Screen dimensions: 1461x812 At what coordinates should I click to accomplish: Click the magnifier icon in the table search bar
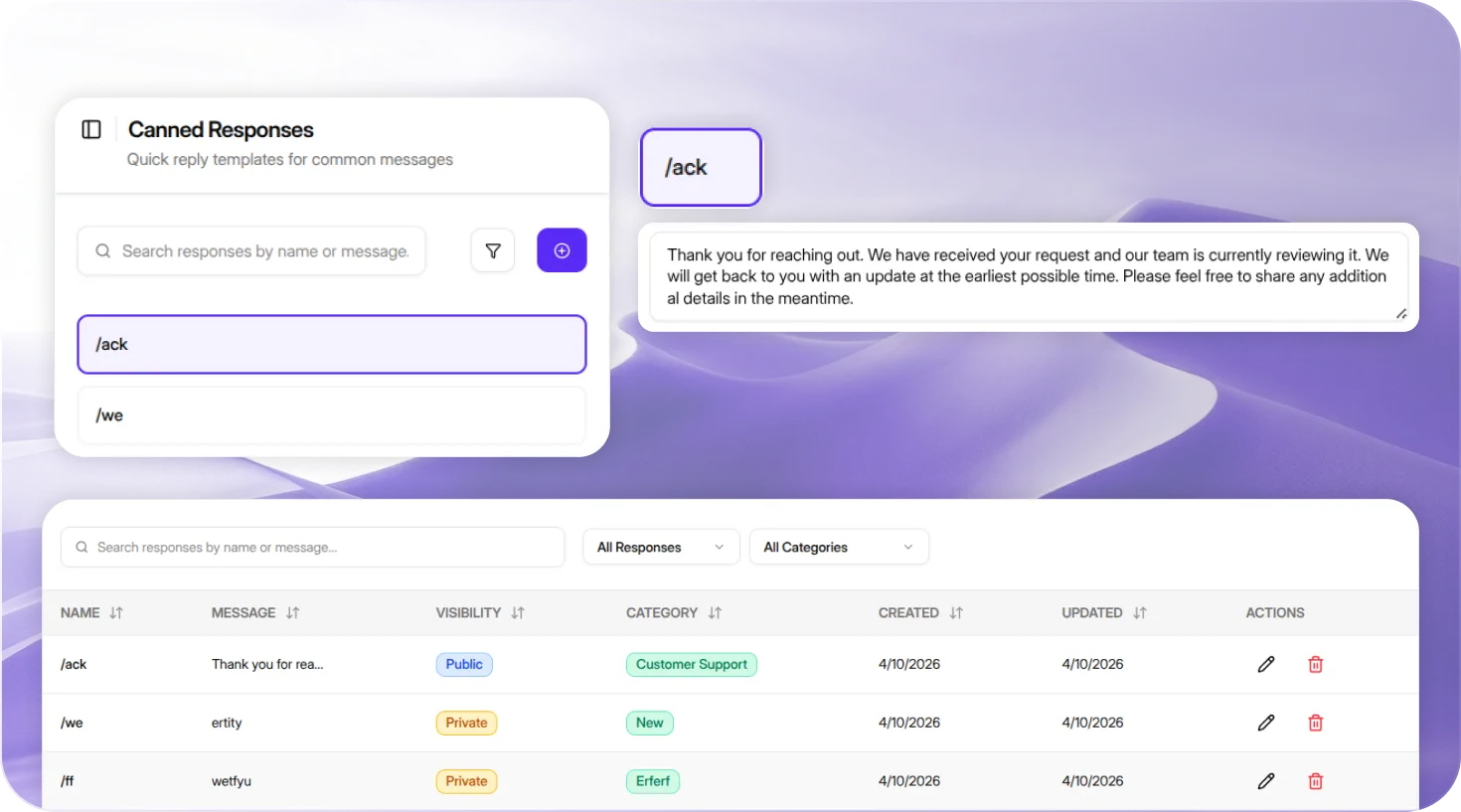point(81,547)
